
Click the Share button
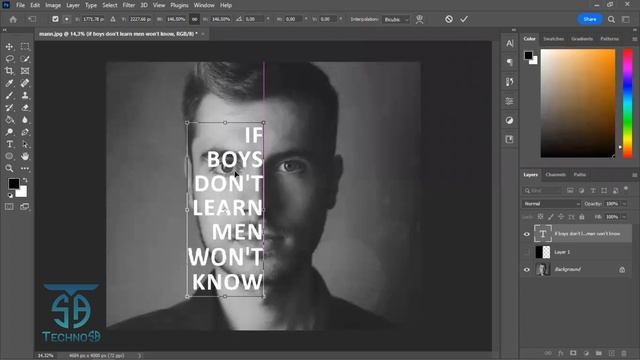590,19
